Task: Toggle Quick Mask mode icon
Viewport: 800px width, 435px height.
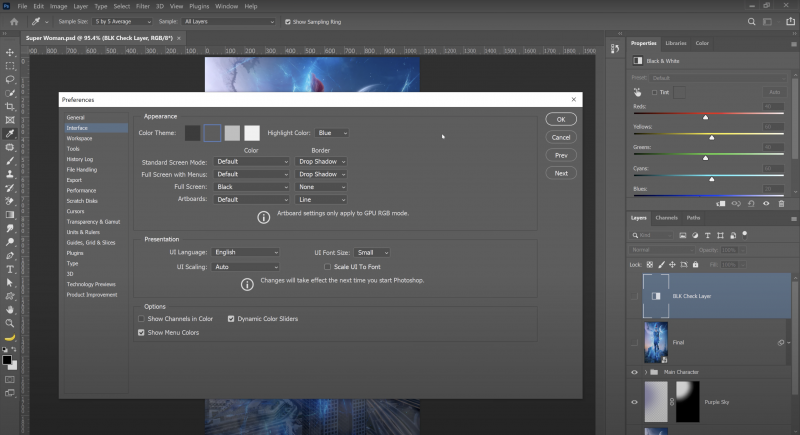Action: [x=10, y=380]
